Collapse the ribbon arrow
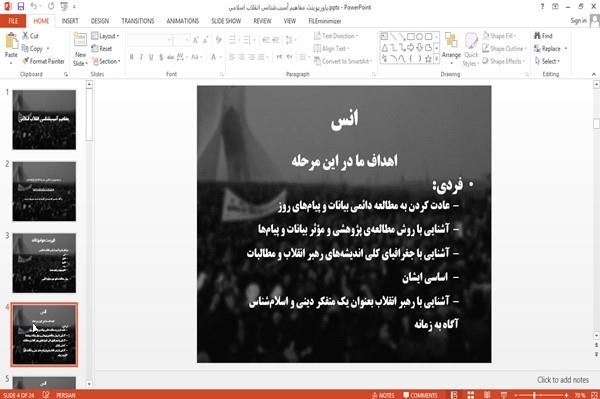Image resolution: width=600 pixels, height=399 pixels. [594, 74]
